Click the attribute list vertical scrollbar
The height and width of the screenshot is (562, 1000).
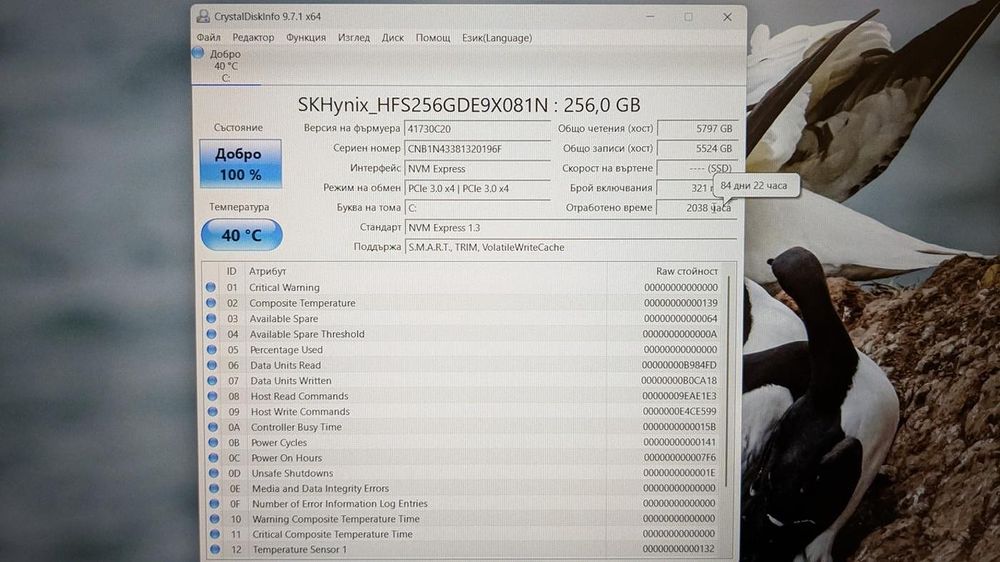coord(728,383)
